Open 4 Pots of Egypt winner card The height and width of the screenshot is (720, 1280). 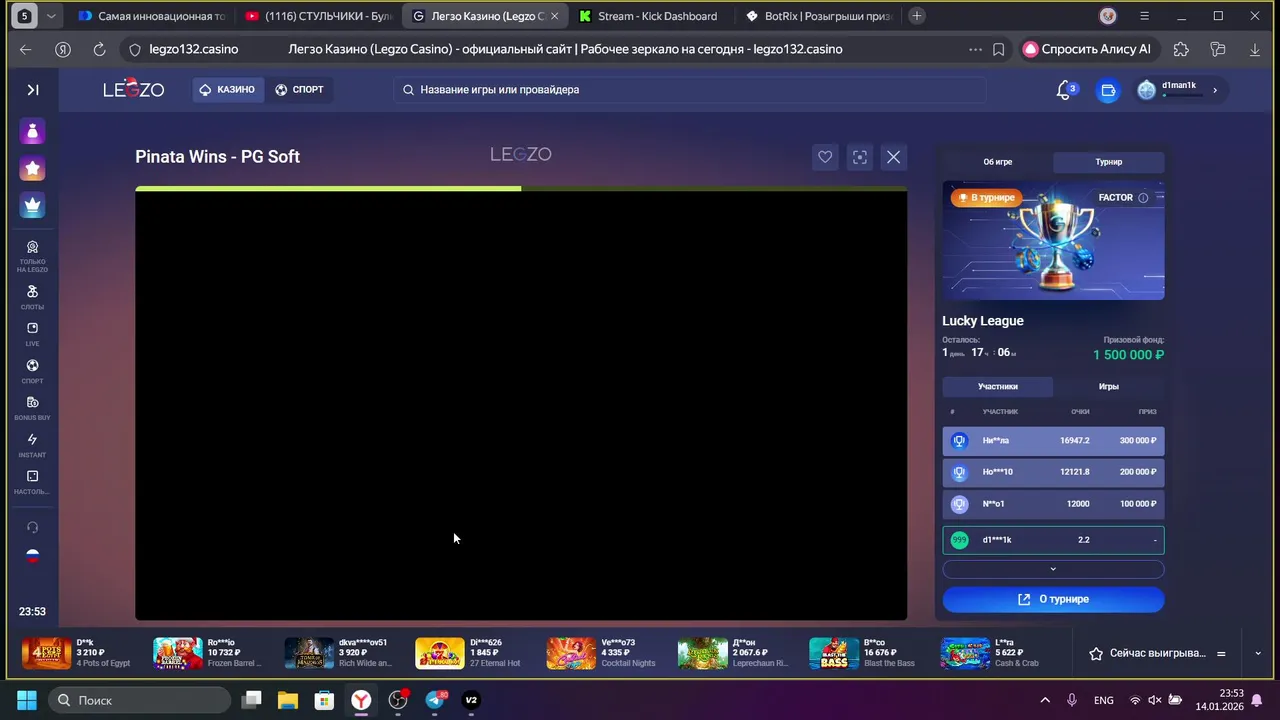(x=78, y=653)
